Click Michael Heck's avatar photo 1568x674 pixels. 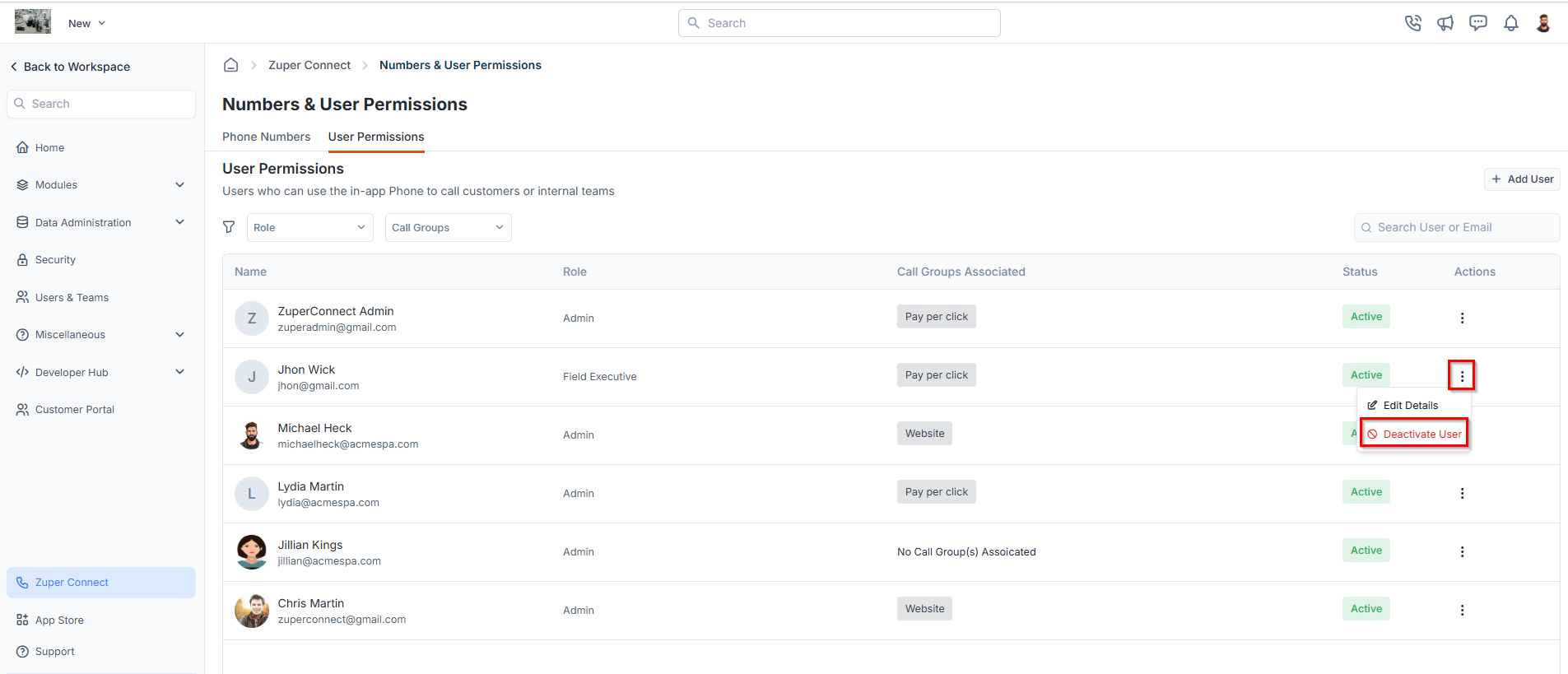coord(252,435)
